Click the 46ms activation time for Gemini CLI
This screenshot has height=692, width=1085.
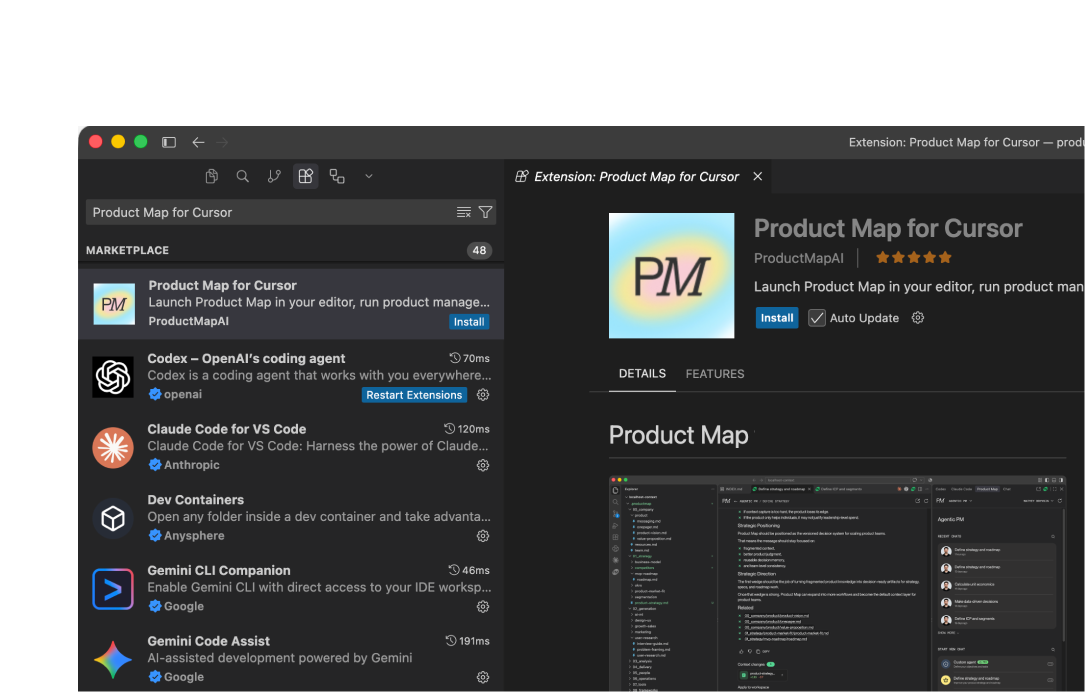point(469,570)
